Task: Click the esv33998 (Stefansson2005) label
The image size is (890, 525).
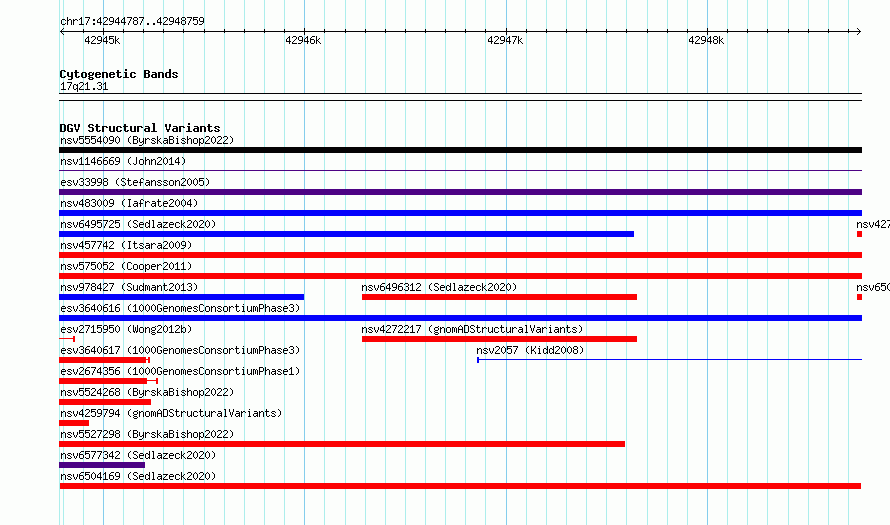Action: pyautogui.click(x=135, y=182)
